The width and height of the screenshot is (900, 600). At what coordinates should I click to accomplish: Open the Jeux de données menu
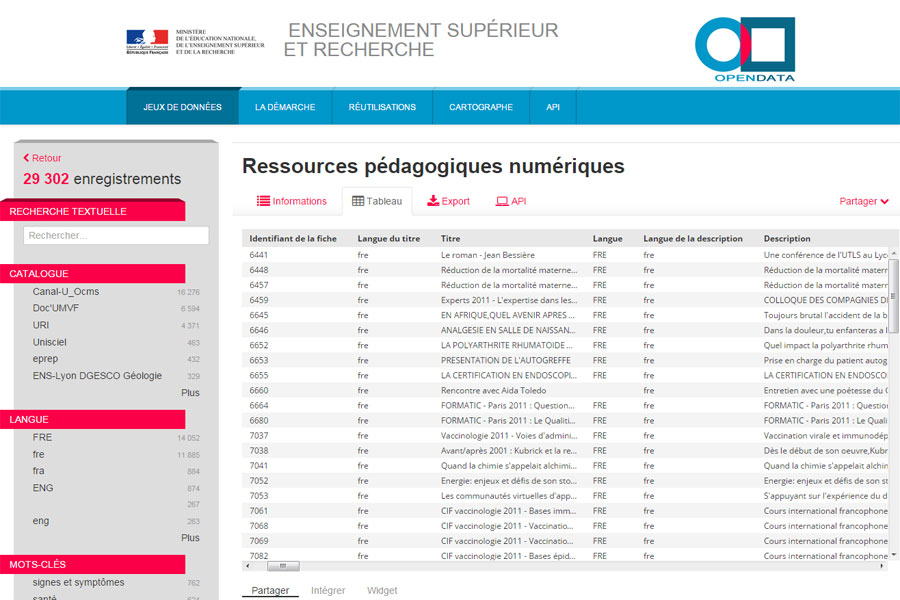click(x=183, y=107)
